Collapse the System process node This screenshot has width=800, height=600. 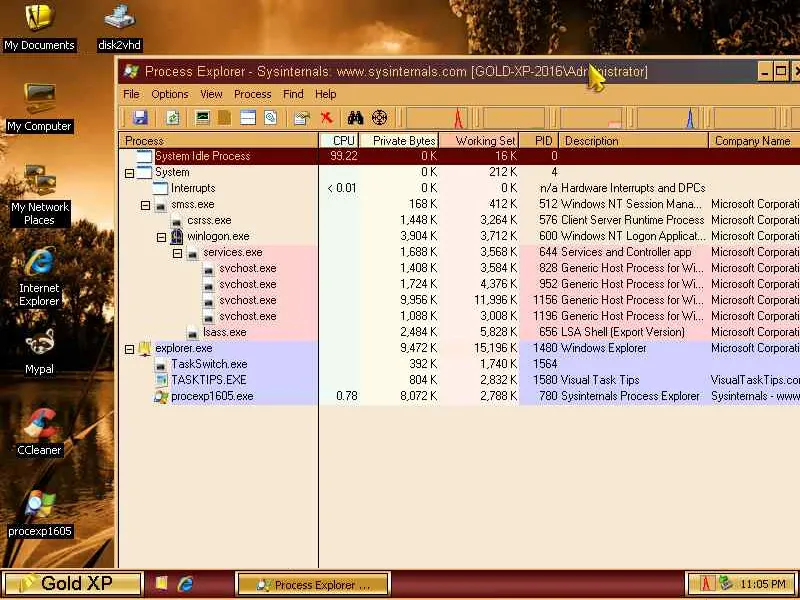[130, 173]
